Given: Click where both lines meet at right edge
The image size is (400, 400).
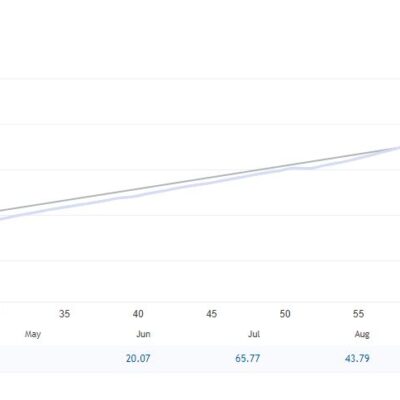Looking at the screenshot, I should pos(397,148).
